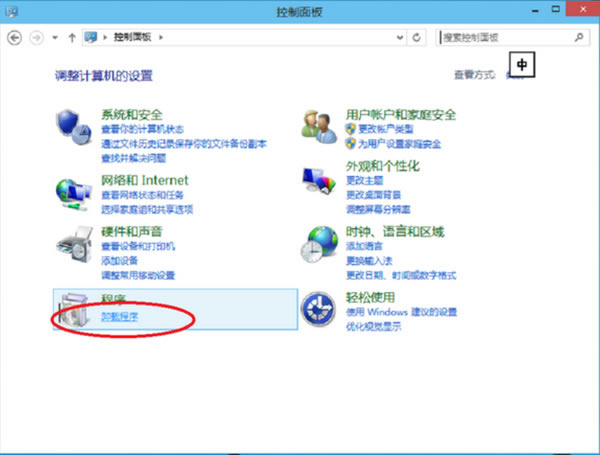Click the refresh icon in address bar
The height and width of the screenshot is (455, 600).
(416, 37)
